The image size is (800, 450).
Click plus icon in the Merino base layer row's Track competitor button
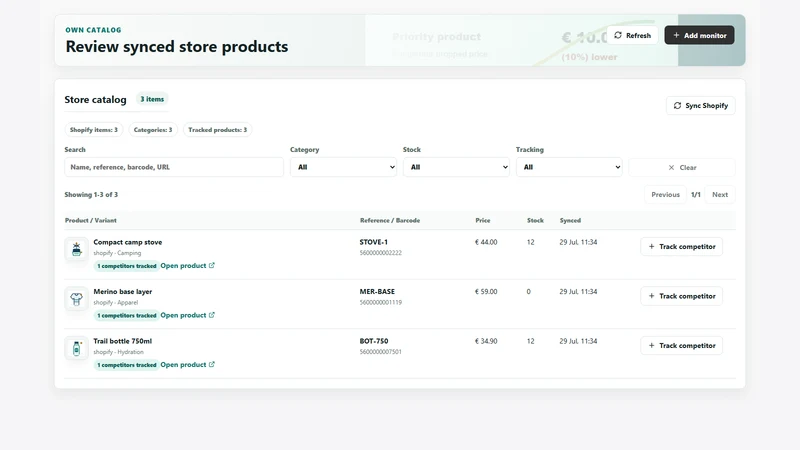(x=651, y=296)
